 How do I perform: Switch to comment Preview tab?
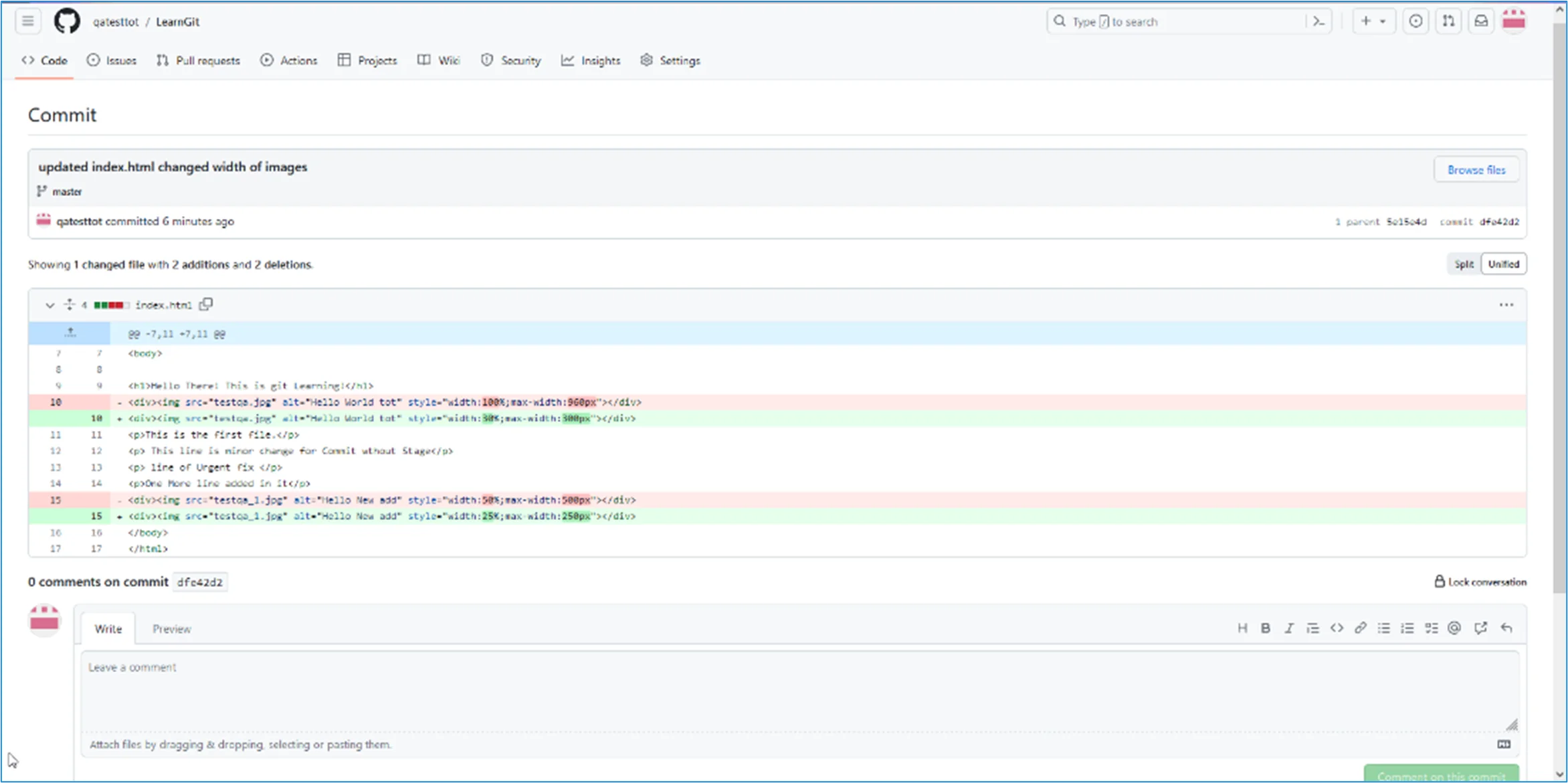pos(171,628)
